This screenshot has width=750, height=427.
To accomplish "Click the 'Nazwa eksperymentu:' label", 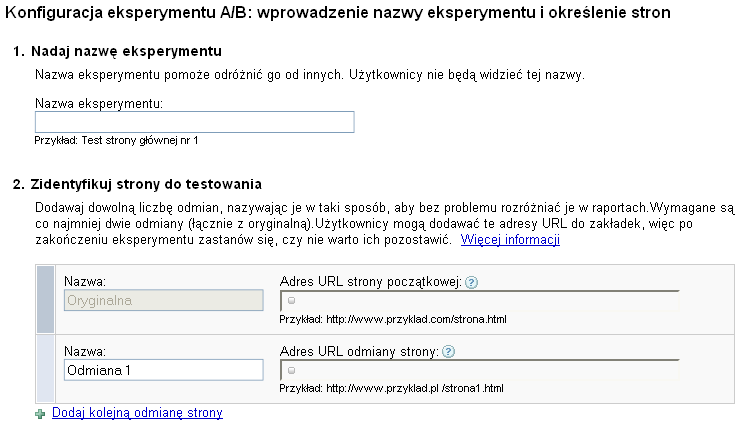I will [99, 103].
